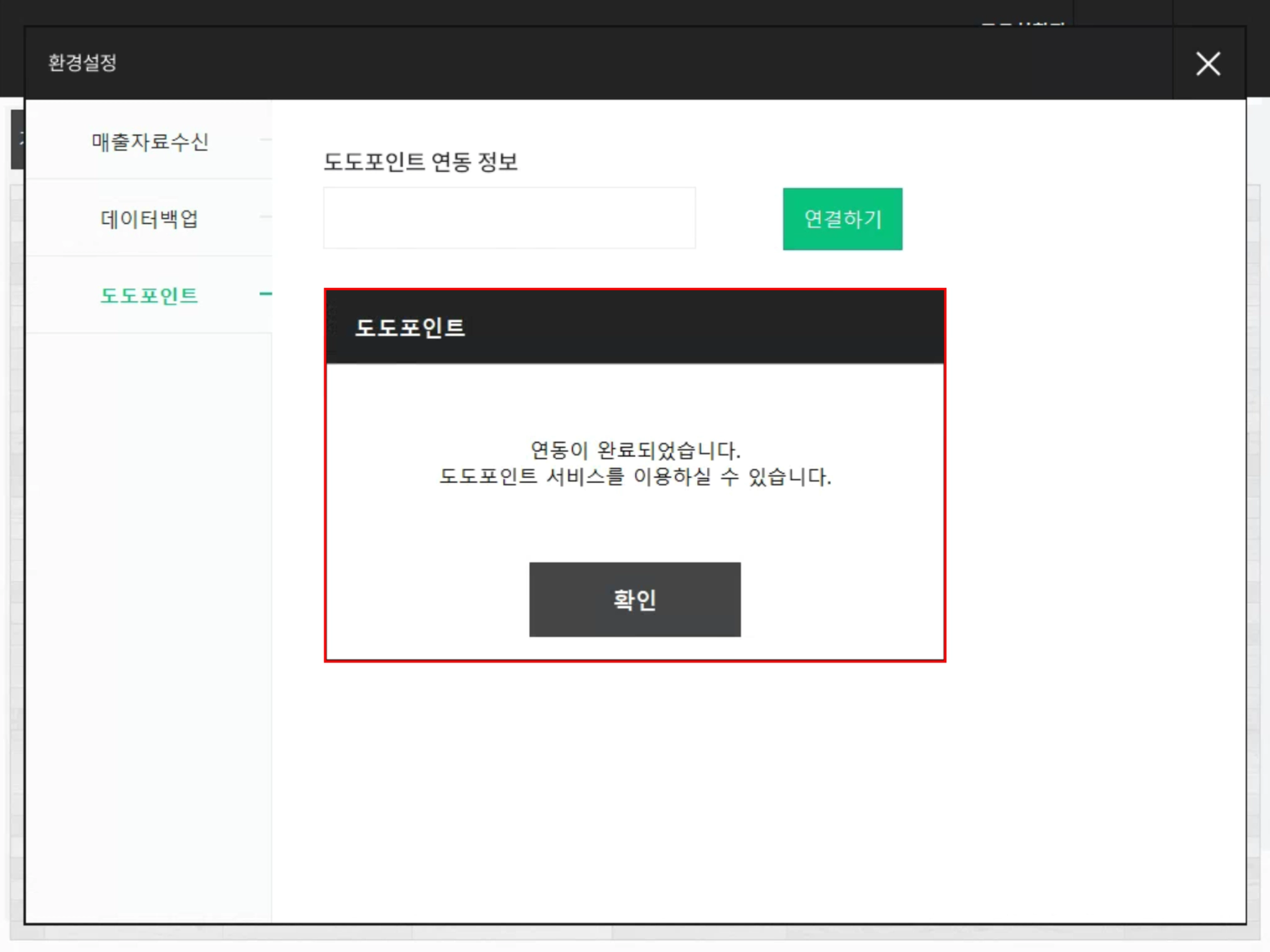Screen dimensions: 1270x952
Task: Click the dash marker beside 매출자료수신
Action: coord(265,140)
